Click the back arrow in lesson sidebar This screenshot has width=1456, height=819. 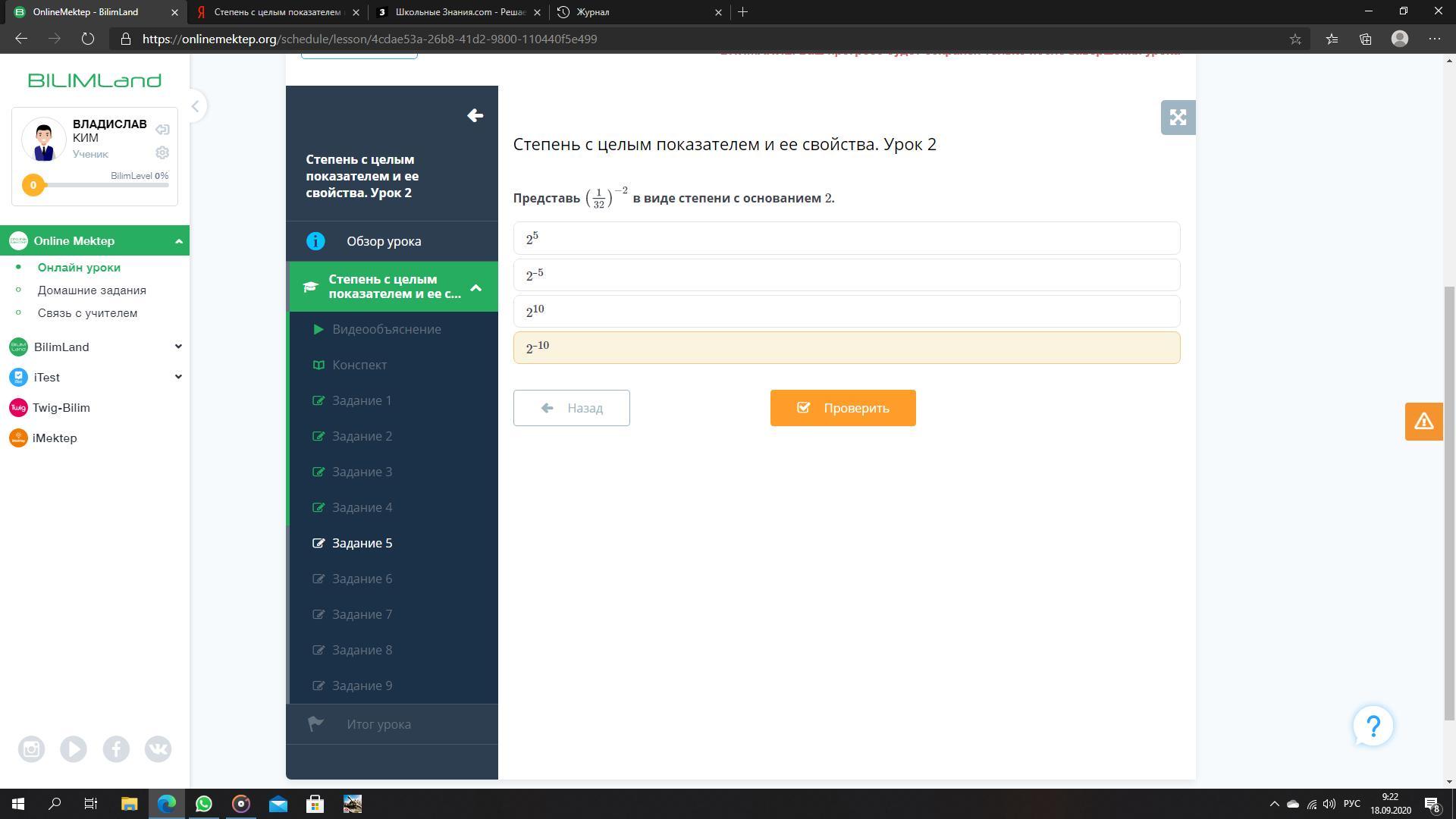475,115
